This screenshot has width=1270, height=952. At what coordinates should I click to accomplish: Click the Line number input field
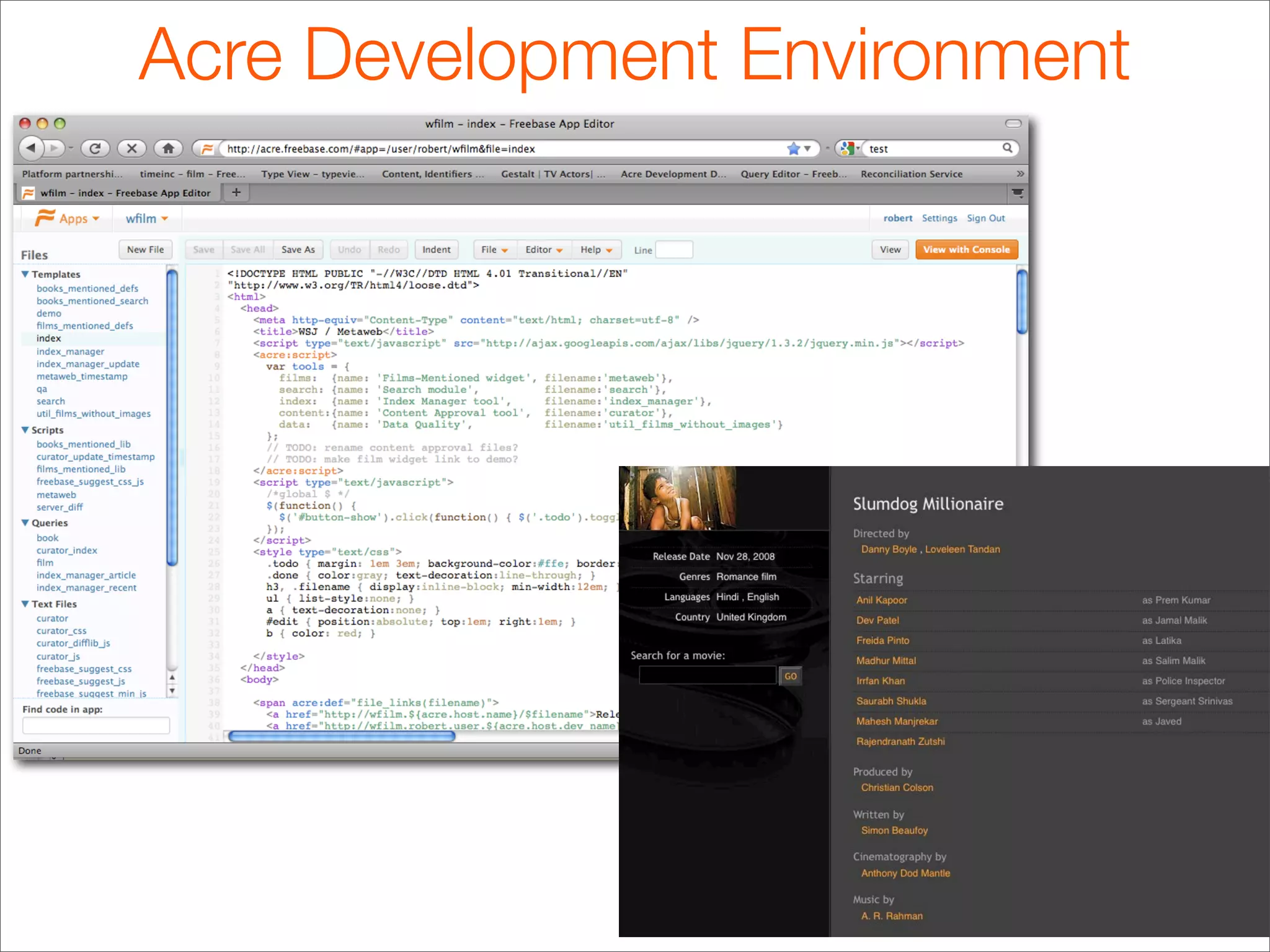coord(674,250)
